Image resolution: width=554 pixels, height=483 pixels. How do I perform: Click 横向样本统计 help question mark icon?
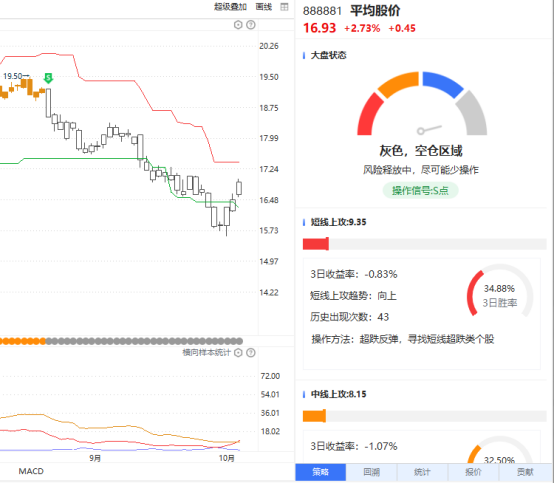(251, 352)
